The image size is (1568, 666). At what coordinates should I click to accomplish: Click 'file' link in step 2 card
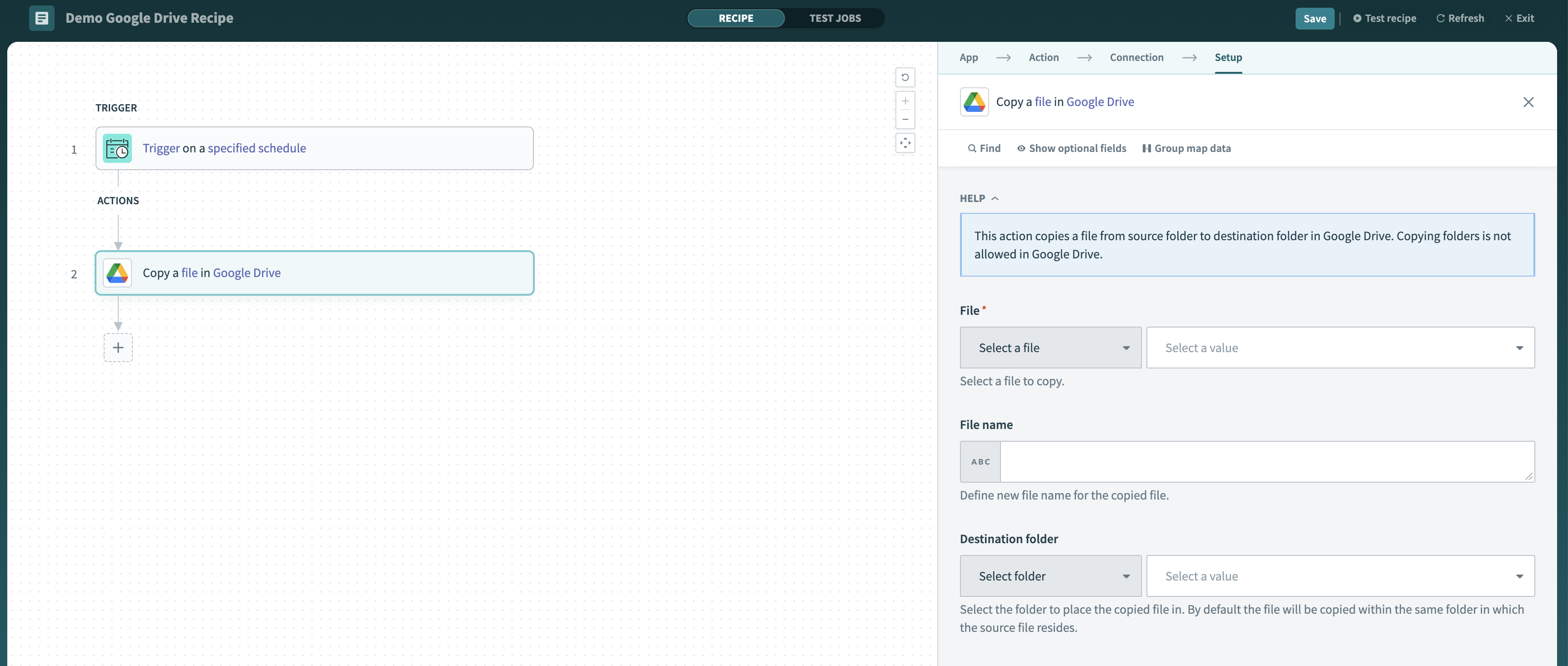(x=189, y=273)
